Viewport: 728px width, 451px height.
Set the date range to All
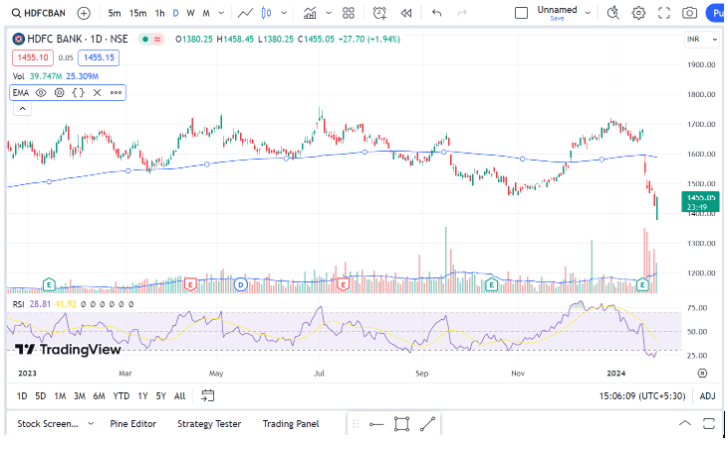[180, 396]
